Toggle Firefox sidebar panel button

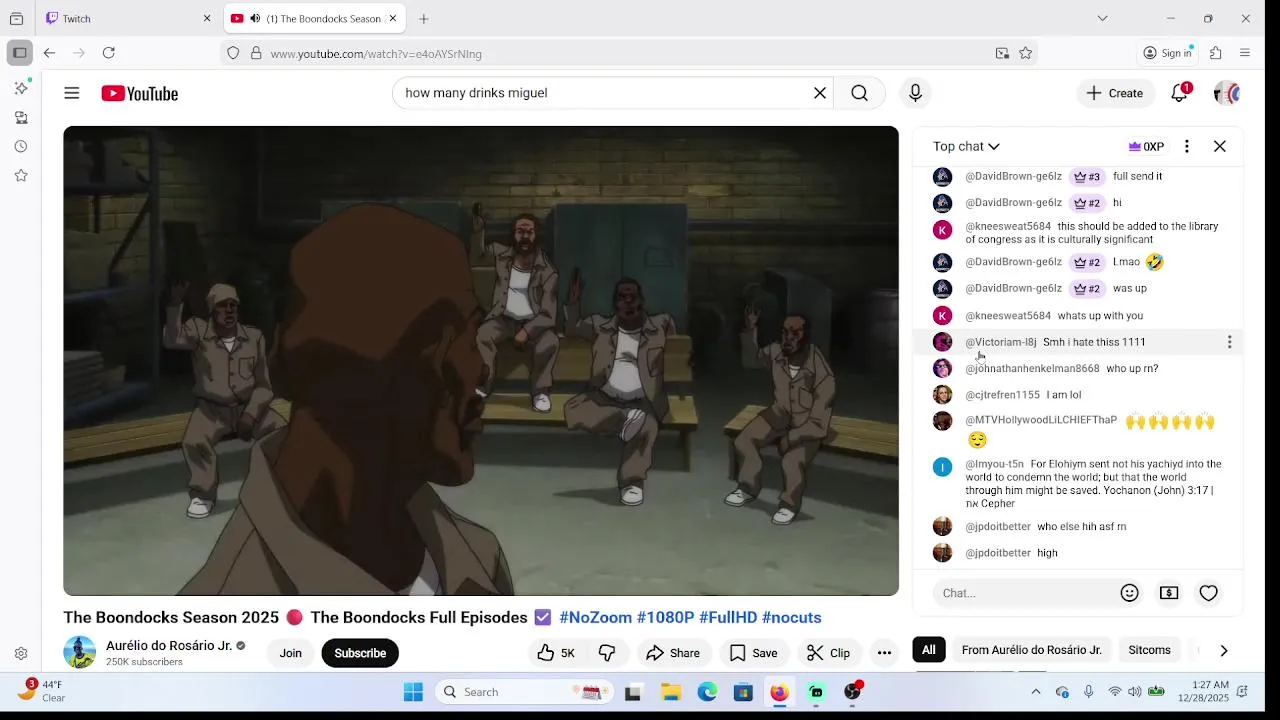[20, 53]
